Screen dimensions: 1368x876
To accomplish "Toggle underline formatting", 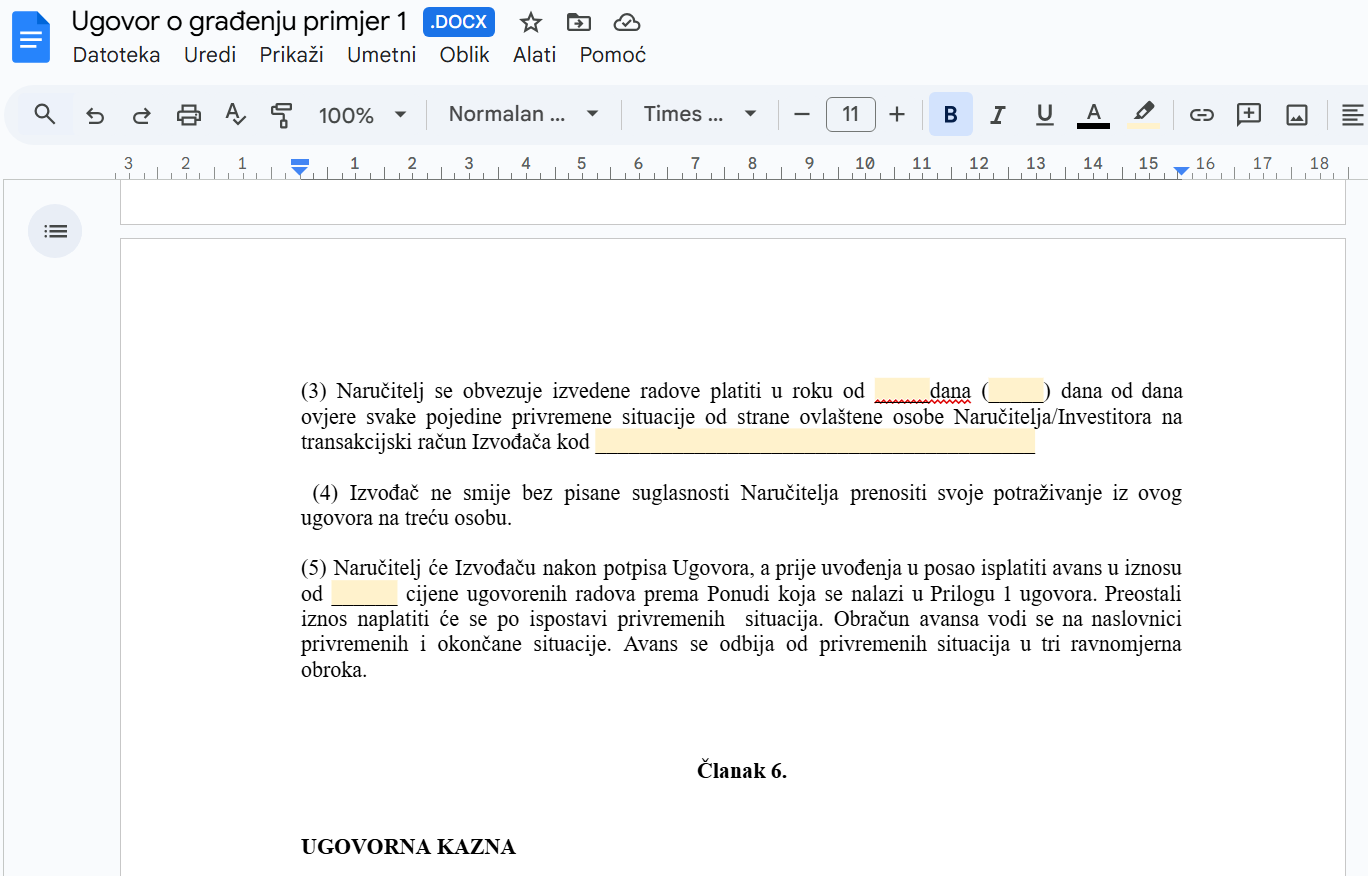I will pyautogui.click(x=1044, y=115).
